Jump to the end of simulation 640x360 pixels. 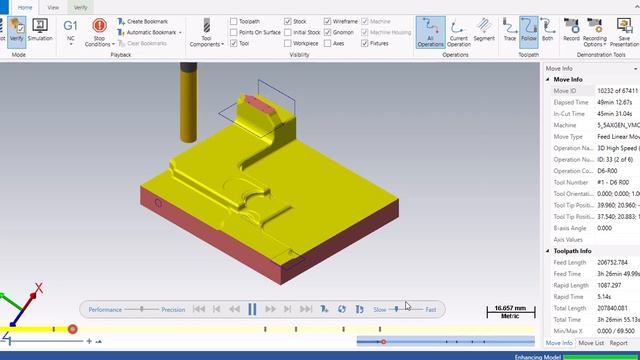click(x=306, y=309)
